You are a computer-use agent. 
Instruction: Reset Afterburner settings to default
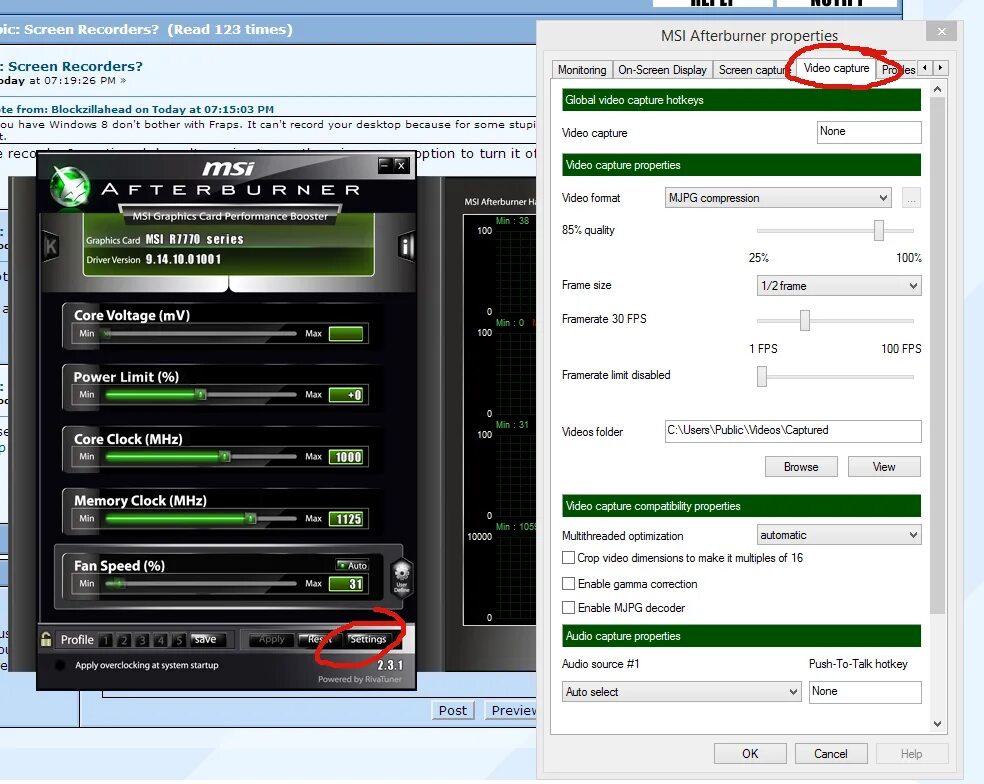[319, 640]
